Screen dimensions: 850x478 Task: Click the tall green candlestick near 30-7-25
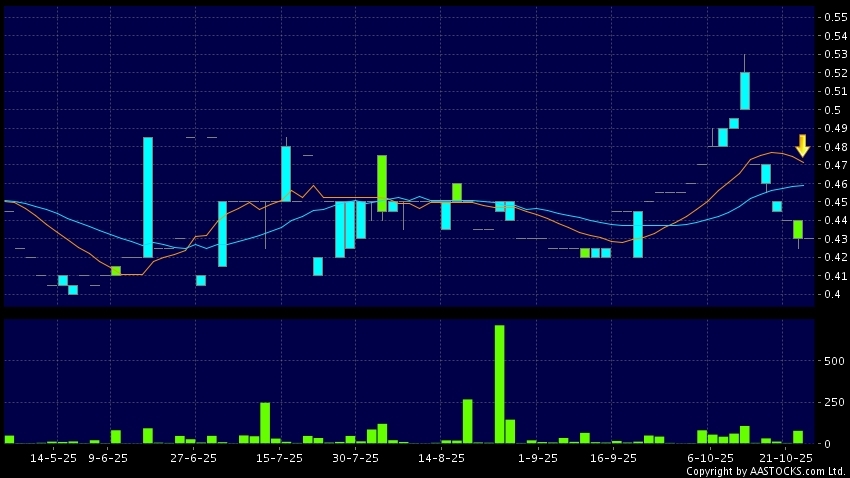click(382, 183)
